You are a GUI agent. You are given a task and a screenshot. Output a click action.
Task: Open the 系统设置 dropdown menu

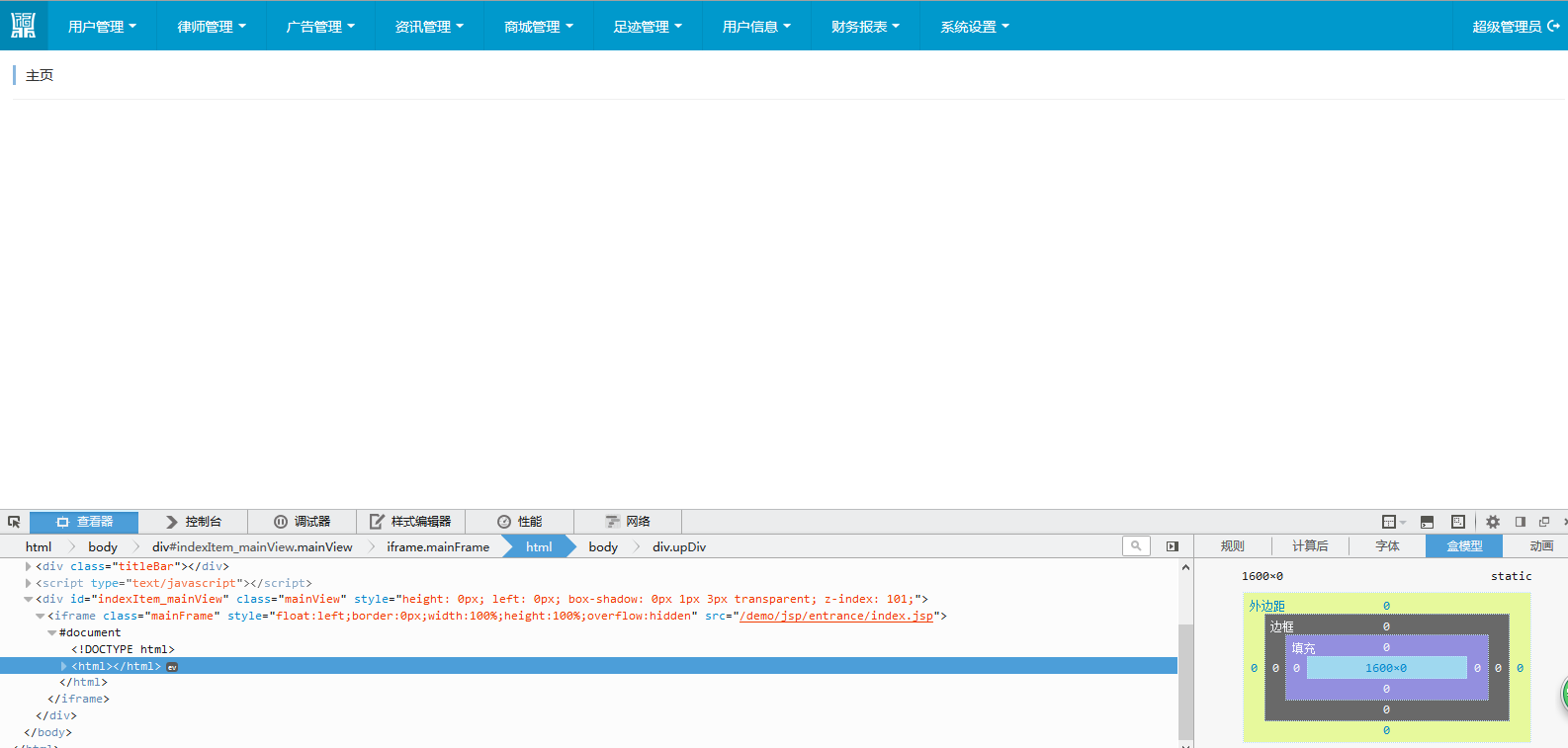click(975, 27)
